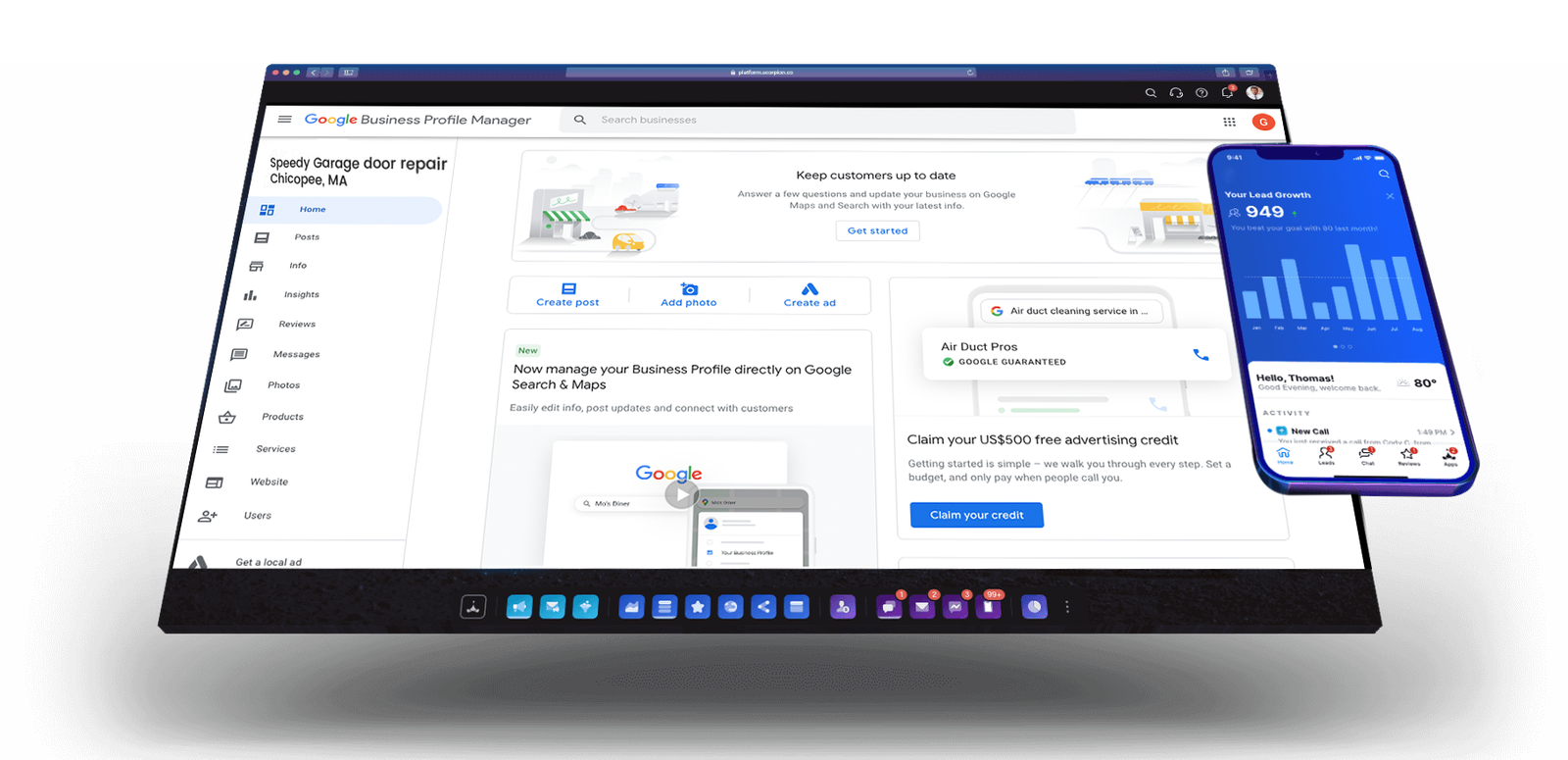Click the search icon in the dark top bar

pyautogui.click(x=1151, y=93)
